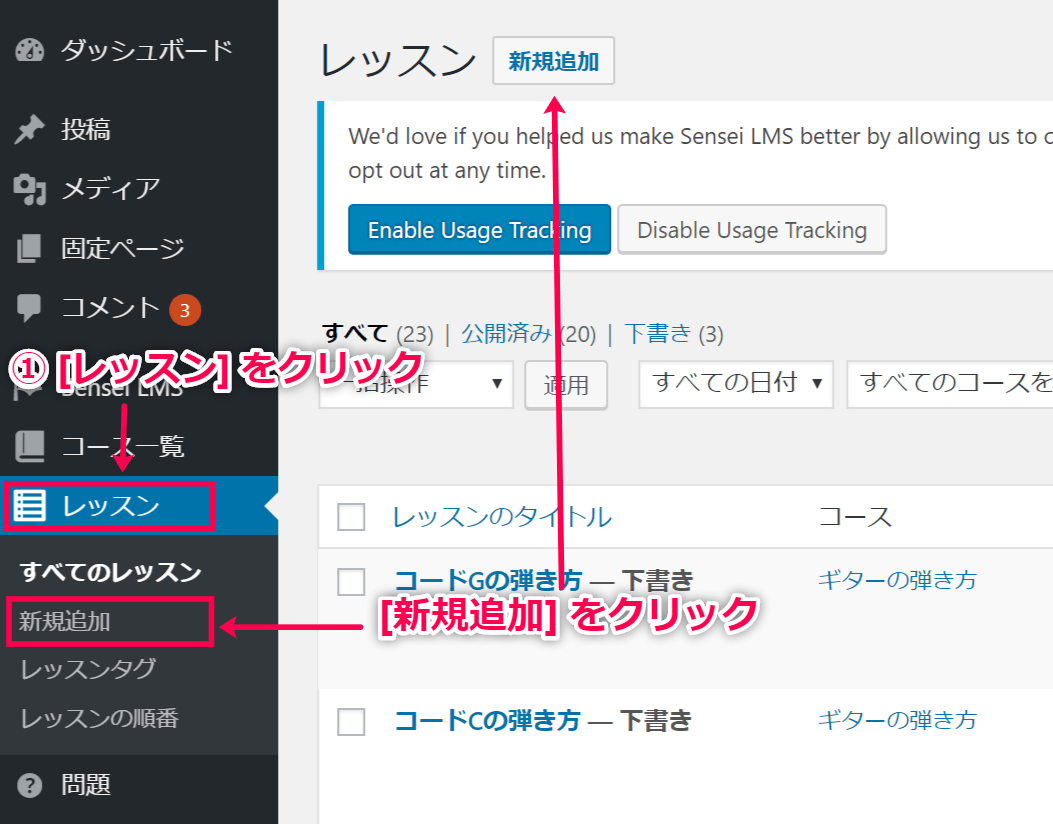
Task: Click the レッスン list icon
Action: [30, 506]
